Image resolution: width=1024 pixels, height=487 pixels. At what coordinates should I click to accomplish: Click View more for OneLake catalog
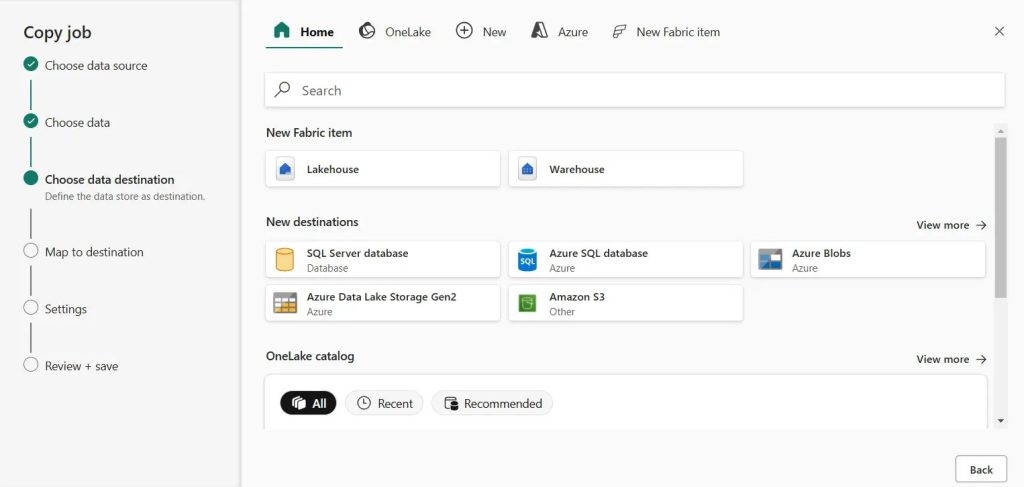951,359
